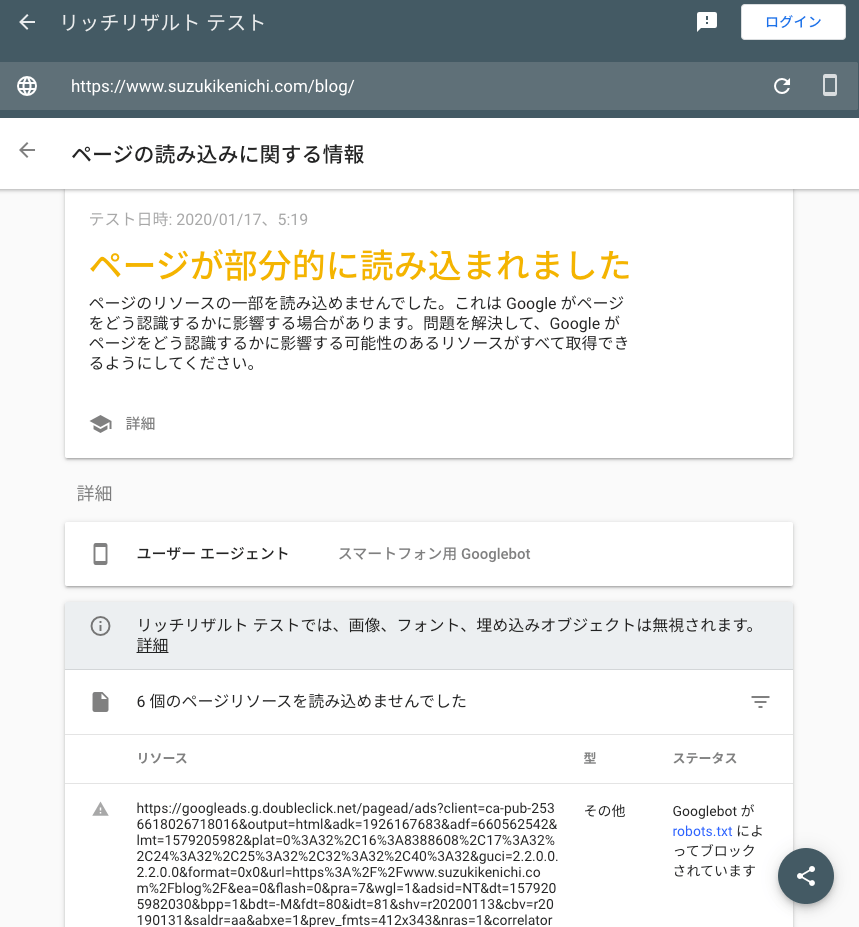This screenshot has height=927, width=859.
Task: Click the globe icon beside the URL
Action: 27,86
